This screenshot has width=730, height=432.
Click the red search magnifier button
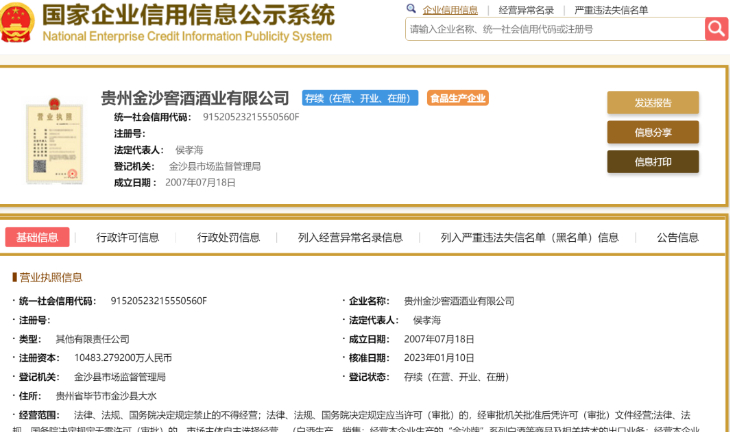click(x=716, y=29)
